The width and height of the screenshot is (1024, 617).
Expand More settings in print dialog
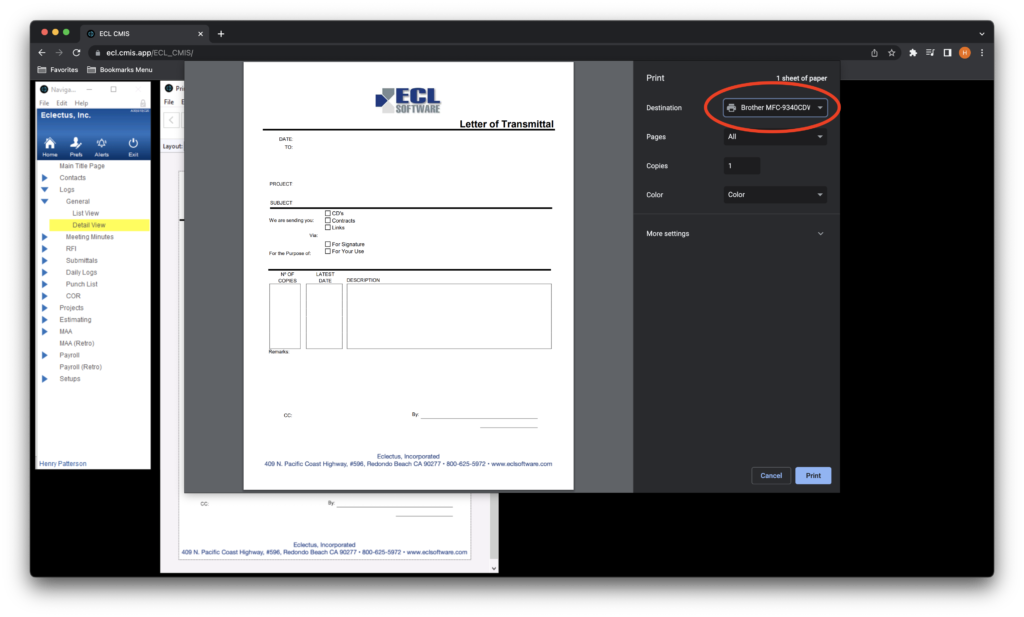click(735, 234)
